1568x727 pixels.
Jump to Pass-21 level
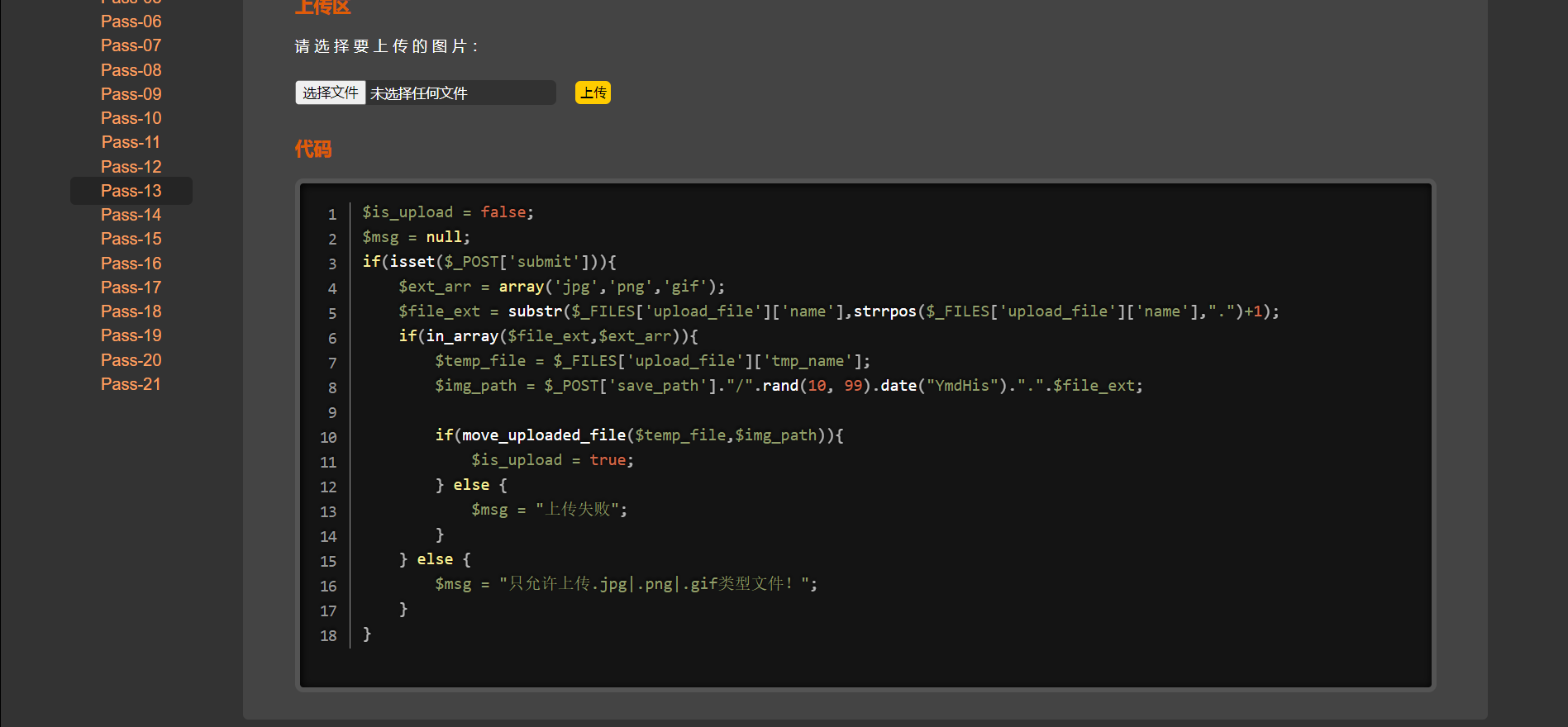pos(131,384)
